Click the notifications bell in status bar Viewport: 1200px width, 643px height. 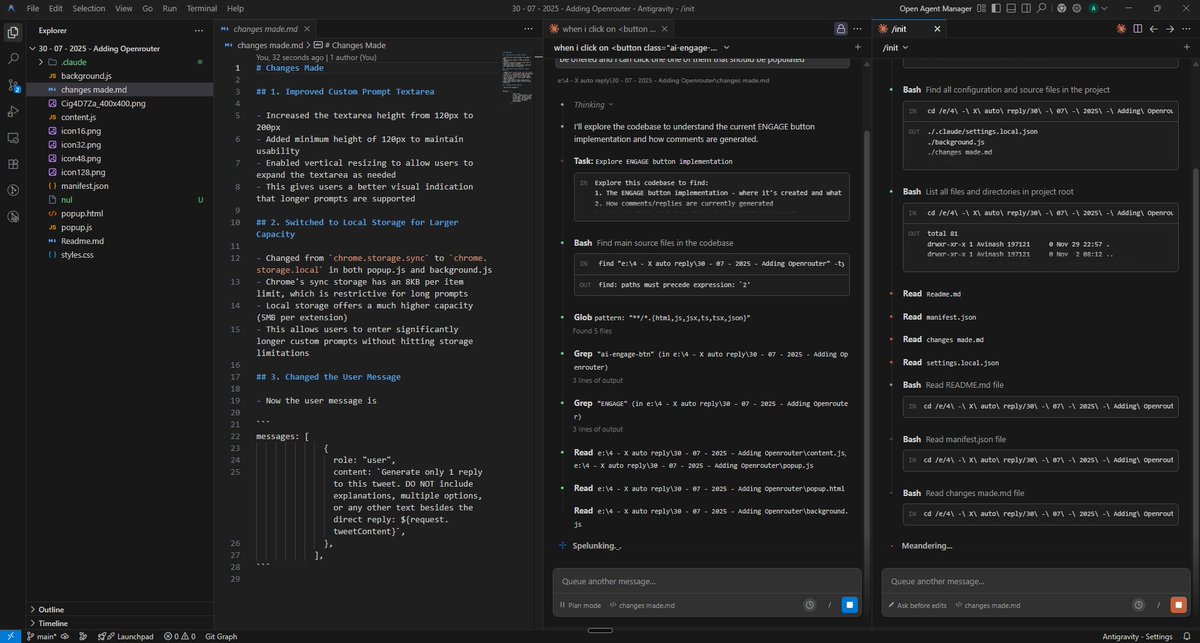click(x=1189, y=636)
